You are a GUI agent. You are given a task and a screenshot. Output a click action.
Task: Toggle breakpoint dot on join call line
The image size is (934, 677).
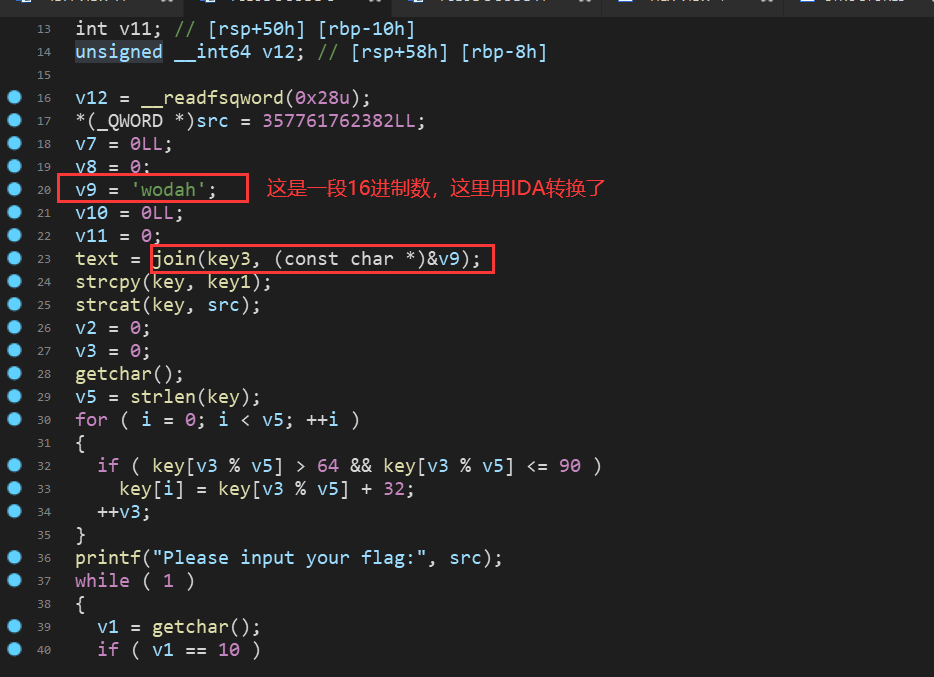[x=14, y=258]
